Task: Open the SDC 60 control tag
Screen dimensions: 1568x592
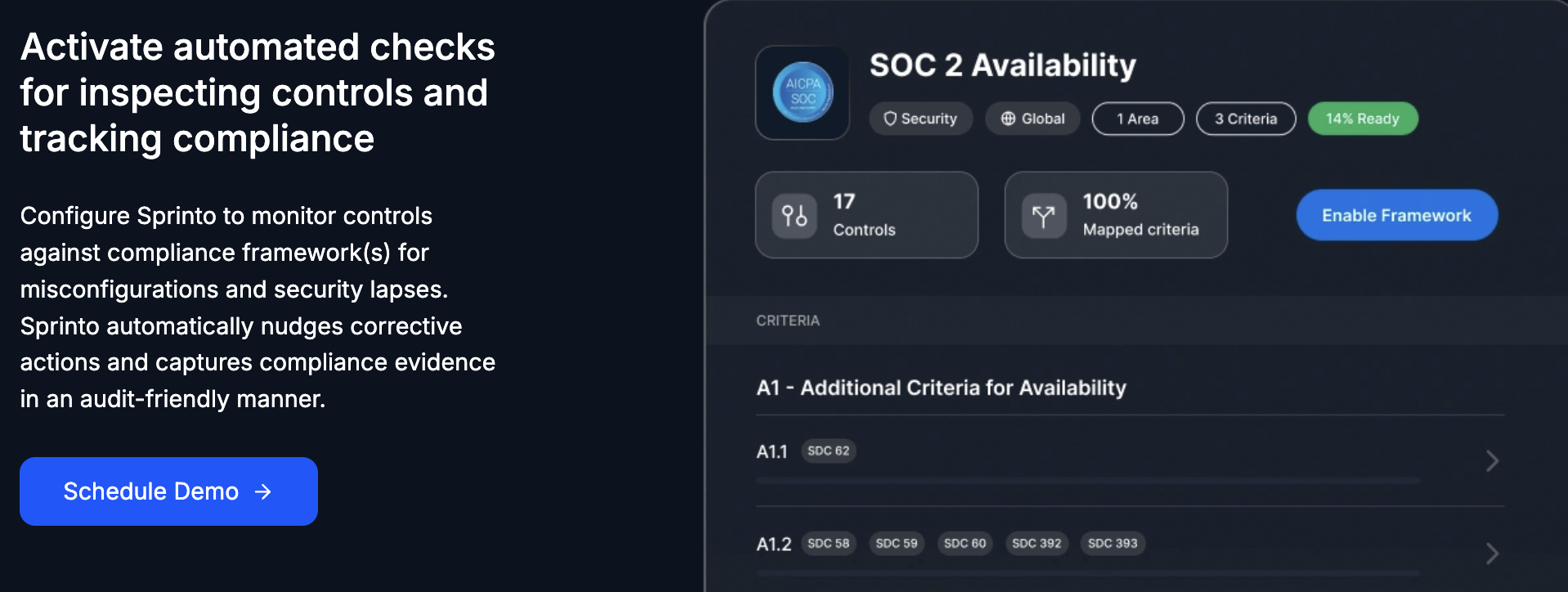Action: [965, 543]
